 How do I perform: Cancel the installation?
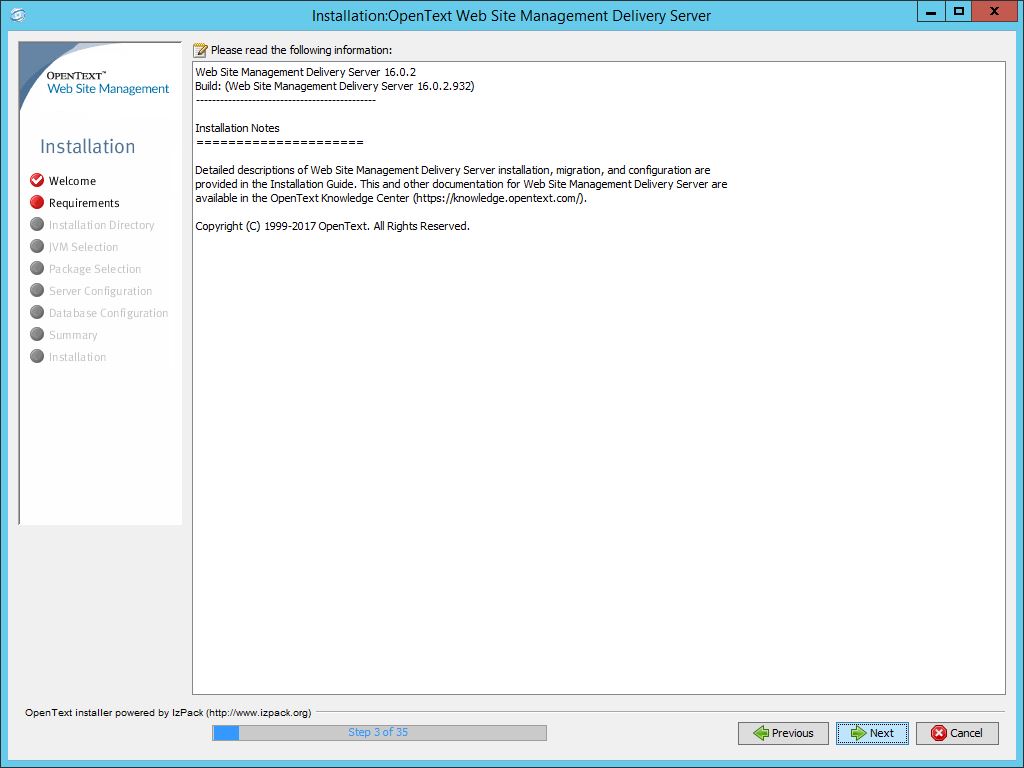click(957, 733)
